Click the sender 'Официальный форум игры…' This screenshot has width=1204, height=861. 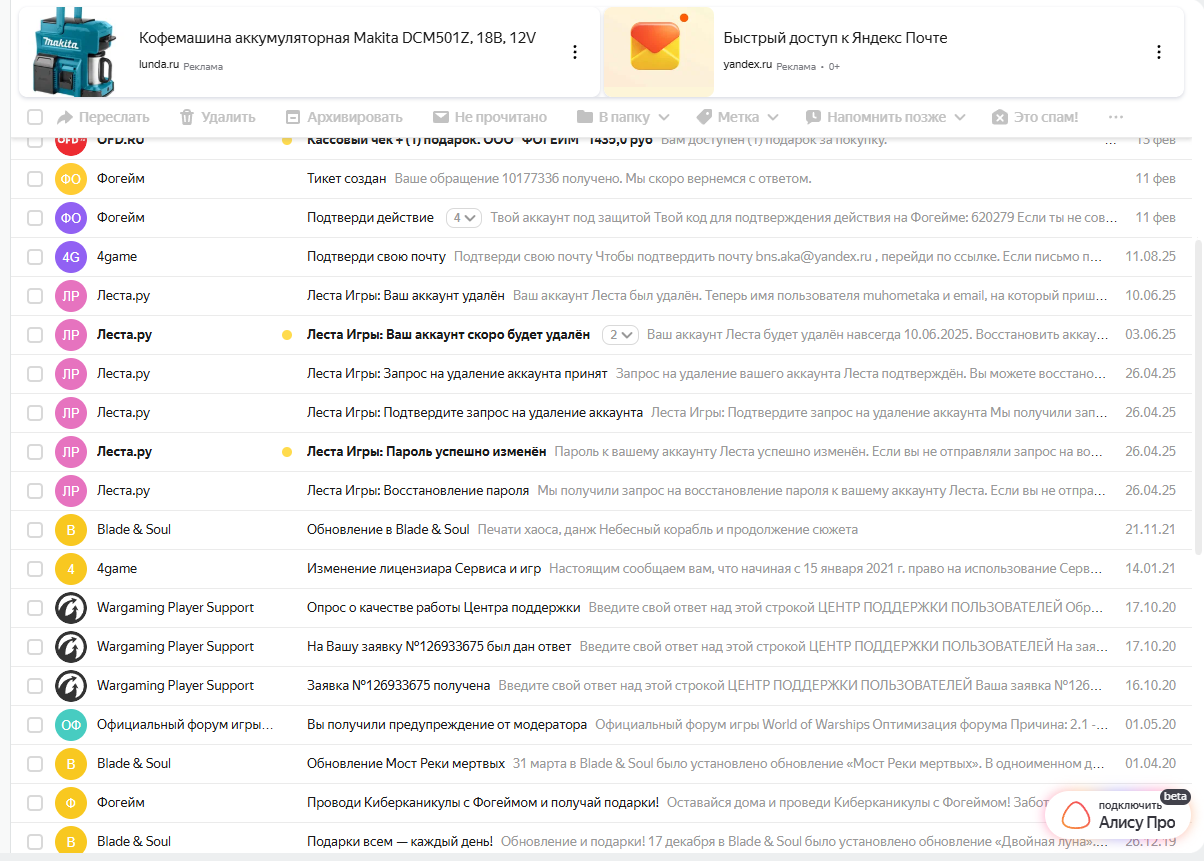click(184, 725)
